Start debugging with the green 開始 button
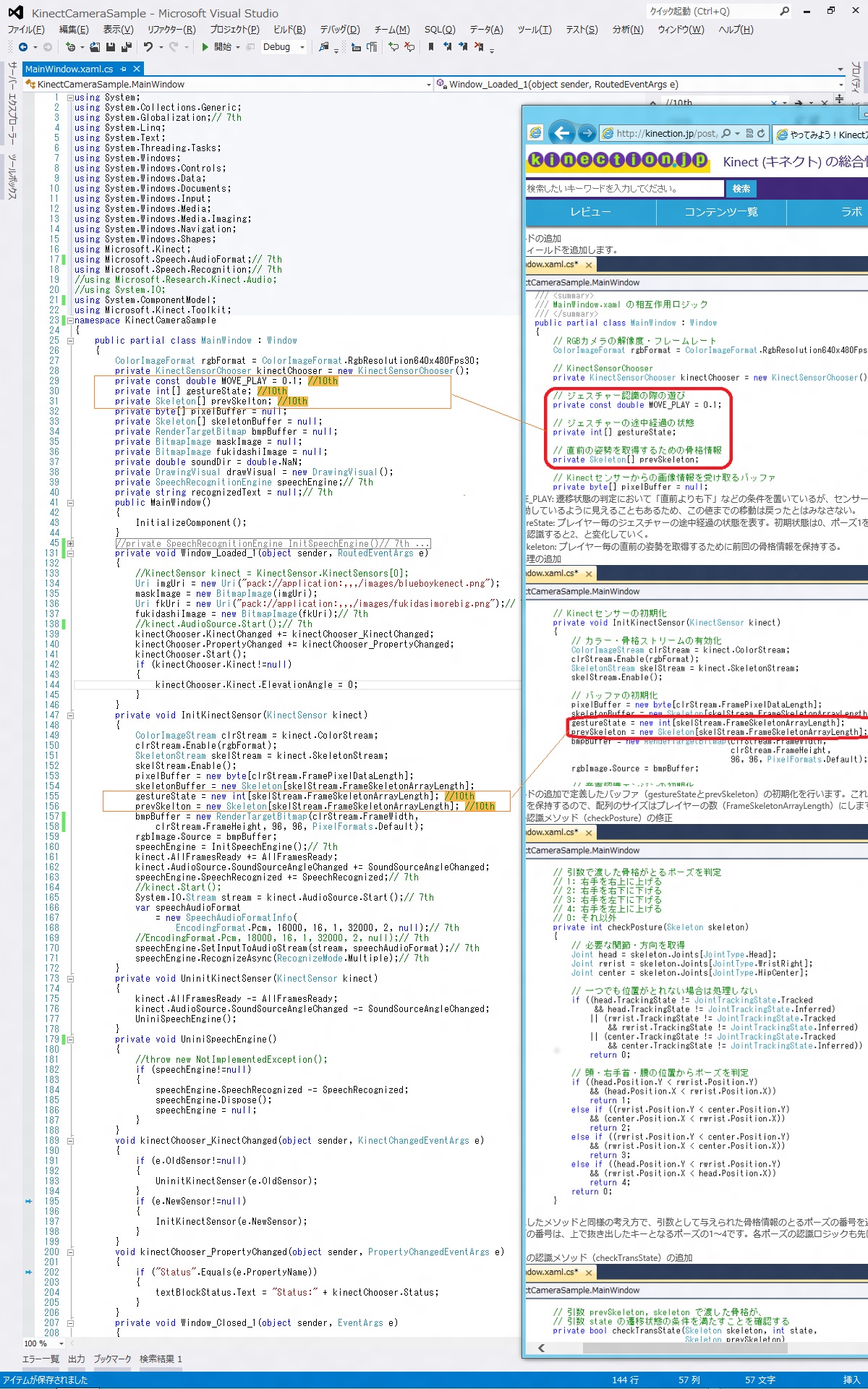Viewport: 868px width, 1389px height. [x=216, y=47]
